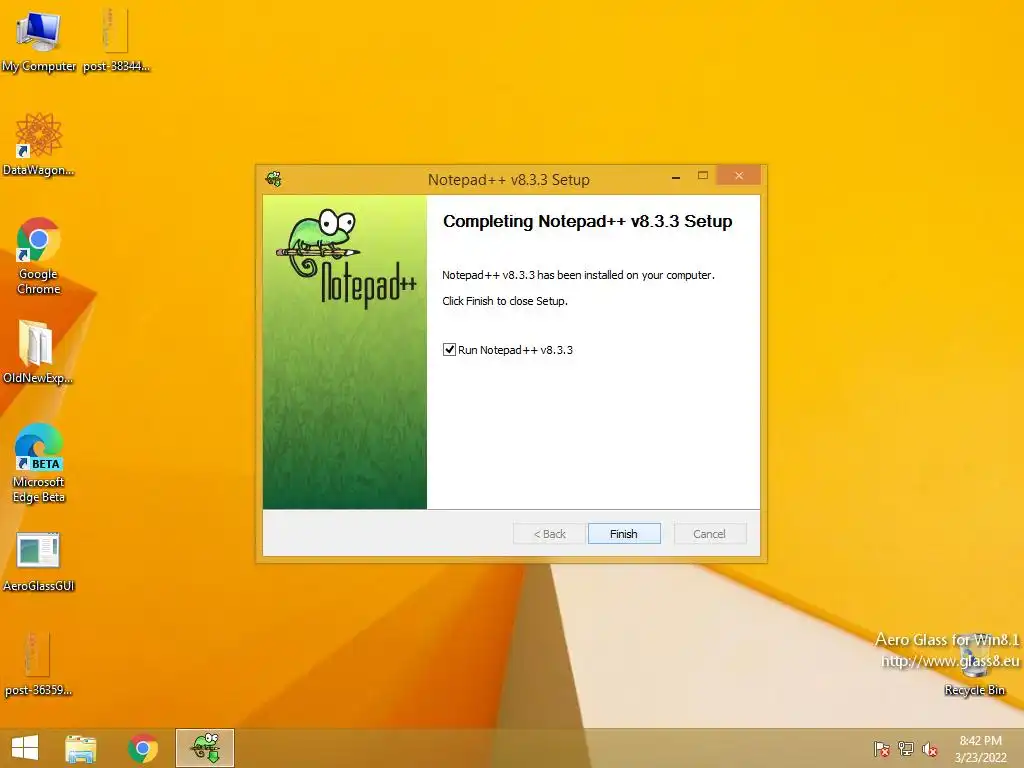Uncheck Run Notepad++ v8.3.3 checkbox
The height and width of the screenshot is (768, 1024).
[449, 349]
